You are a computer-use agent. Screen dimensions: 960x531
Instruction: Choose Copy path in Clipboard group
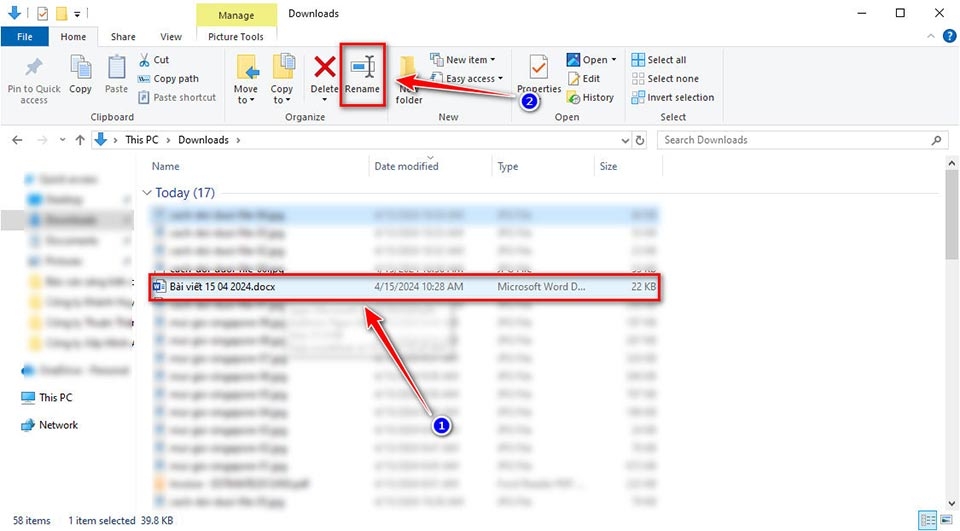click(168, 78)
